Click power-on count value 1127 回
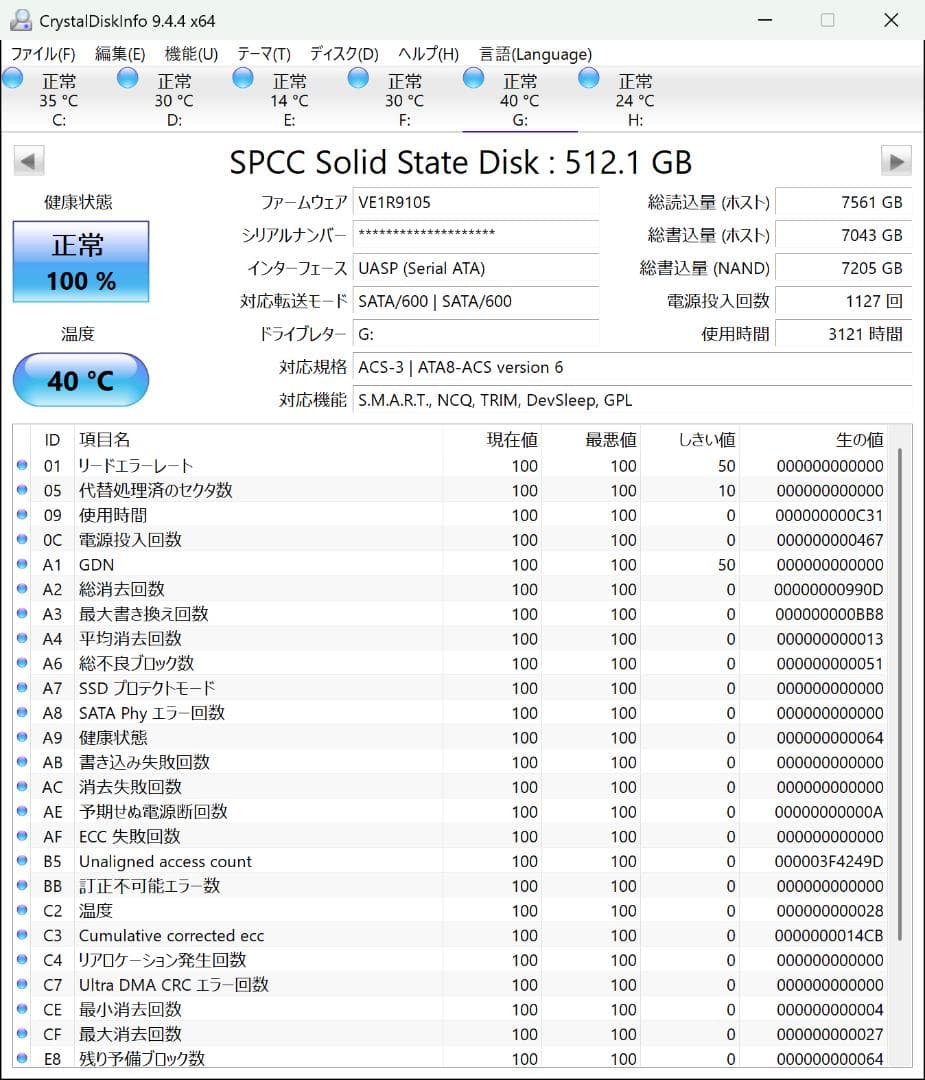 click(x=843, y=301)
